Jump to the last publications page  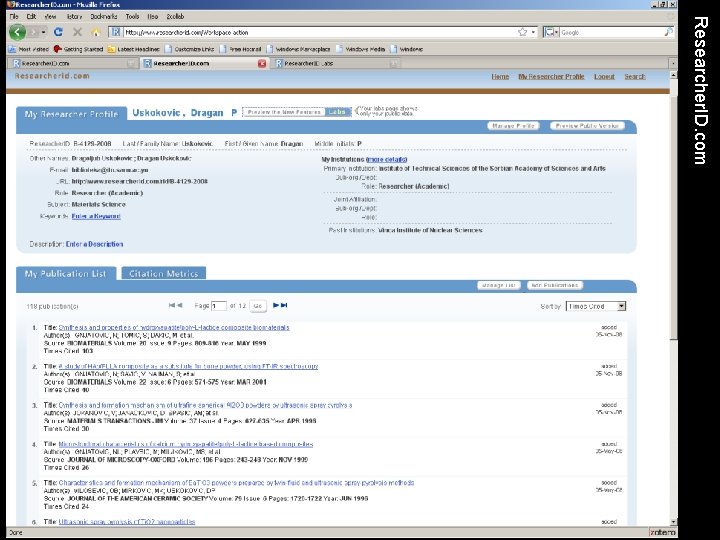pyautogui.click(x=284, y=305)
